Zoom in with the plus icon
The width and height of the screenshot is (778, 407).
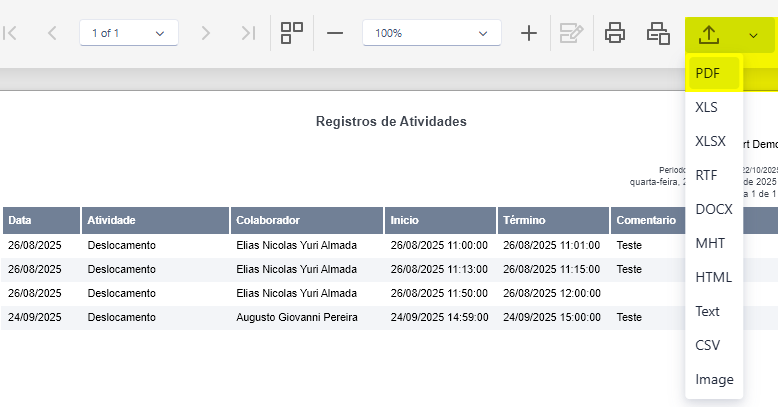click(529, 33)
